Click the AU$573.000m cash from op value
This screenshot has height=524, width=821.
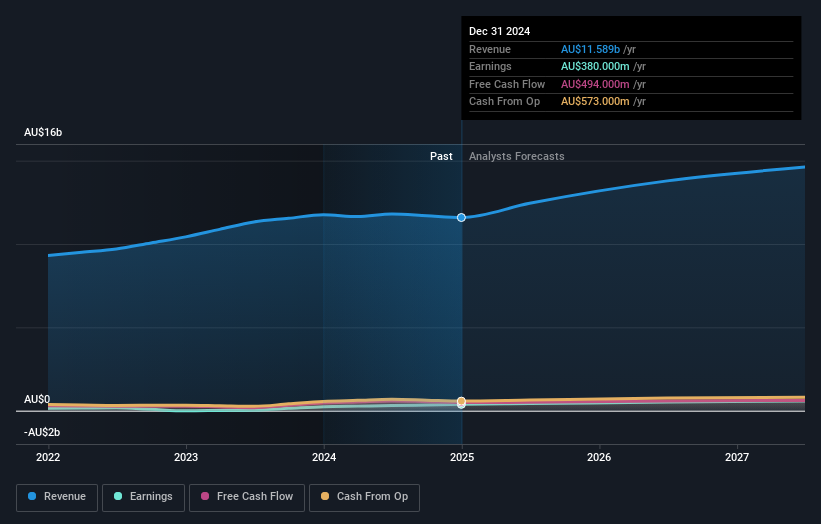click(x=595, y=102)
